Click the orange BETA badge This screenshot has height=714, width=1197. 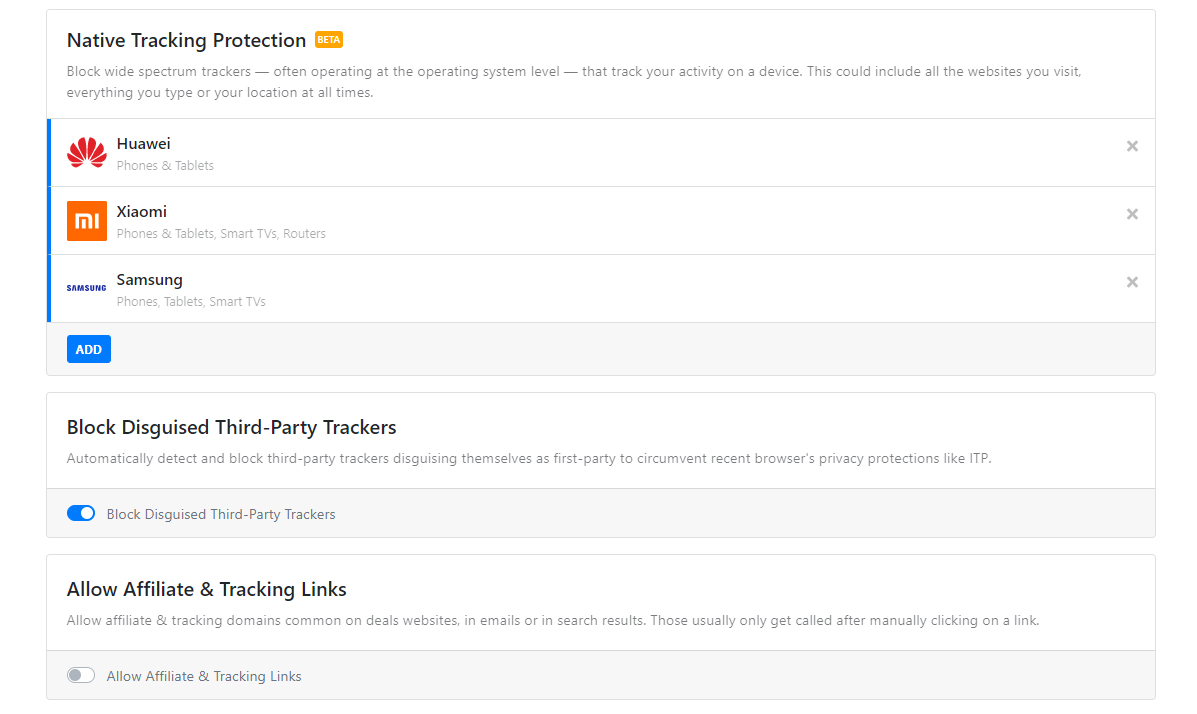point(329,40)
